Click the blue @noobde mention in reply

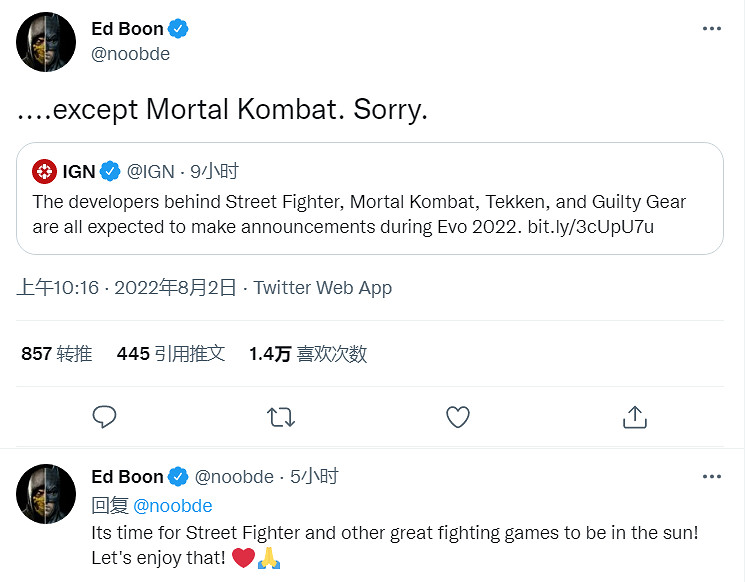click(172, 506)
